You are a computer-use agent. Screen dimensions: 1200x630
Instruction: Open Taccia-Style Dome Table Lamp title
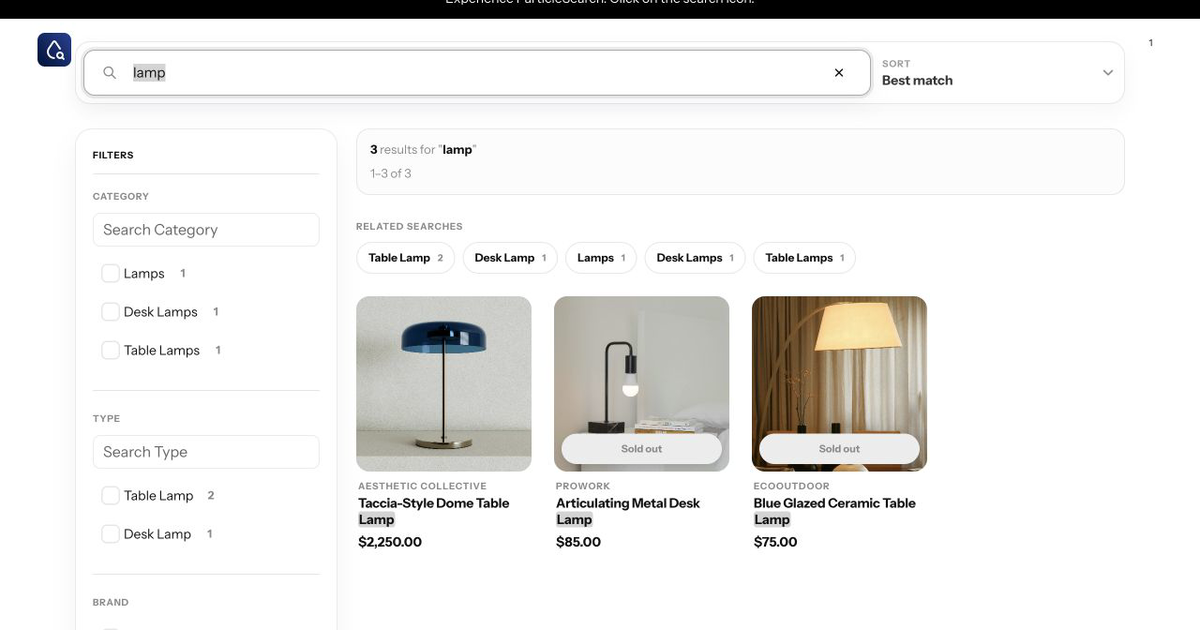(434, 511)
